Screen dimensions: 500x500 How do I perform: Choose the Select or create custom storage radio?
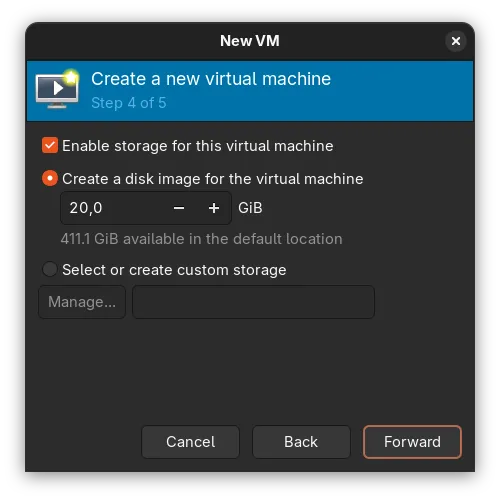pos(50,269)
